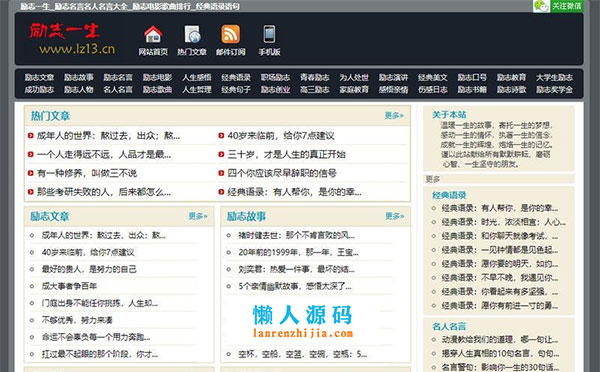The image size is (600, 372).
Task: Go to 励志电影 navigation item
Action: tap(157, 77)
